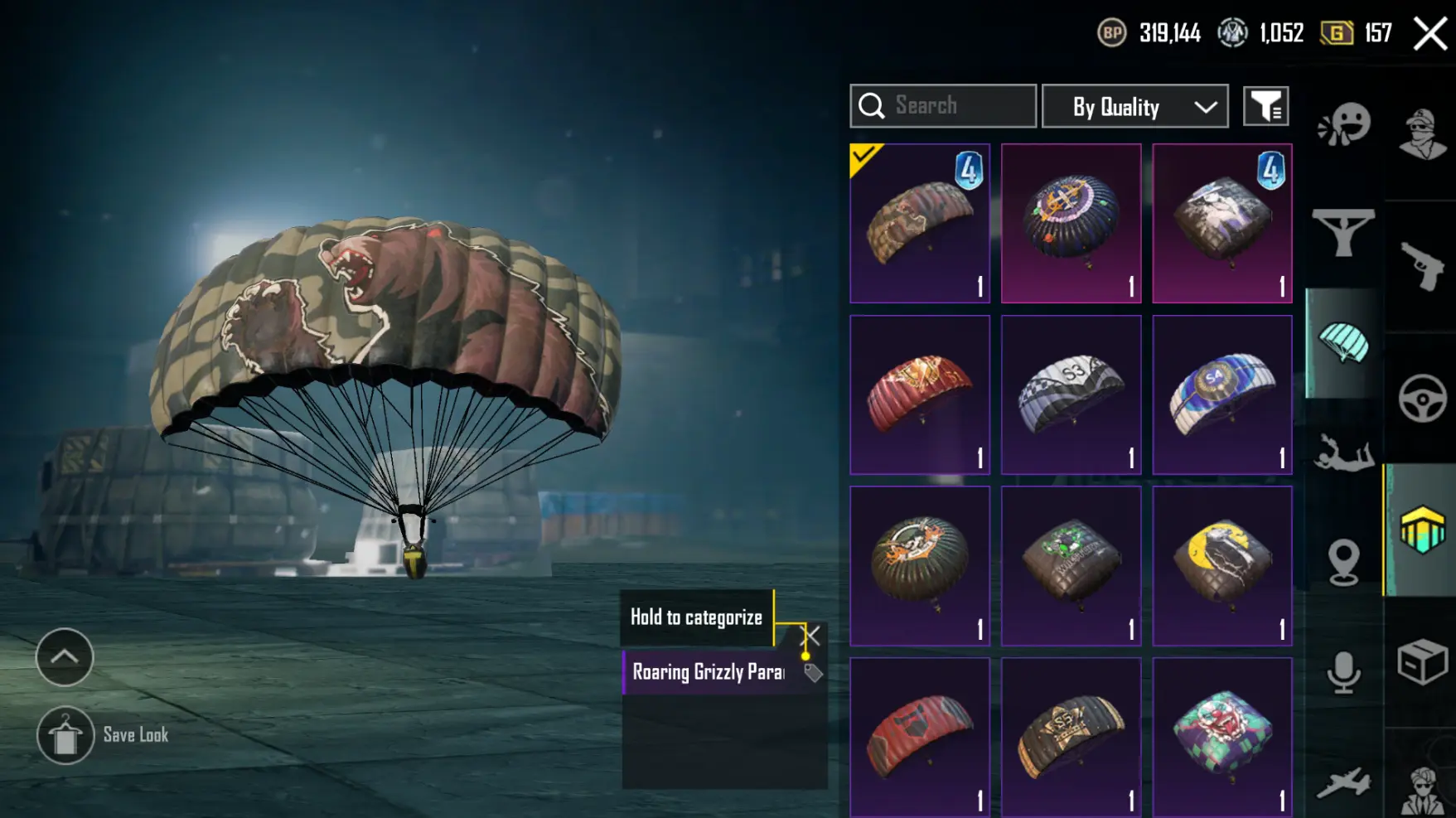1456x818 pixels.
Task: Expand the panel with the up-chevron button
Action: point(65,657)
